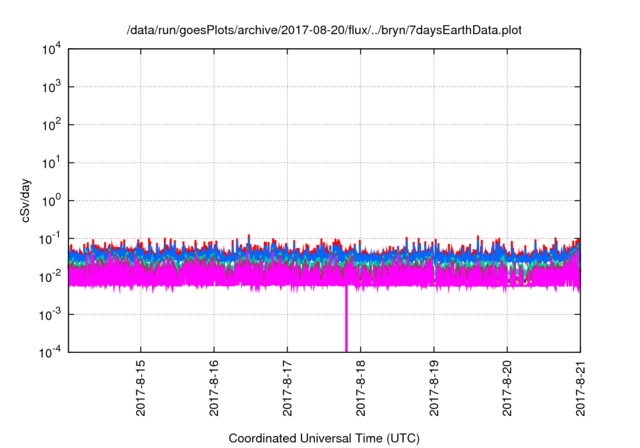The image size is (640, 448).
Task: Click the 10^3 y-axis tick label
Action: (51, 86)
